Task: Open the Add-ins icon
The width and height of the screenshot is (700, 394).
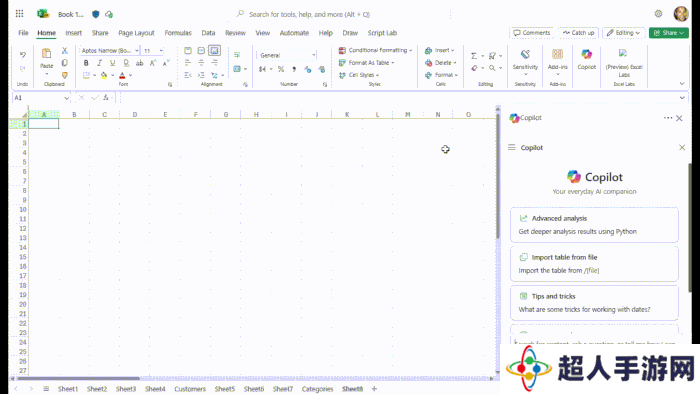Action: [558, 54]
